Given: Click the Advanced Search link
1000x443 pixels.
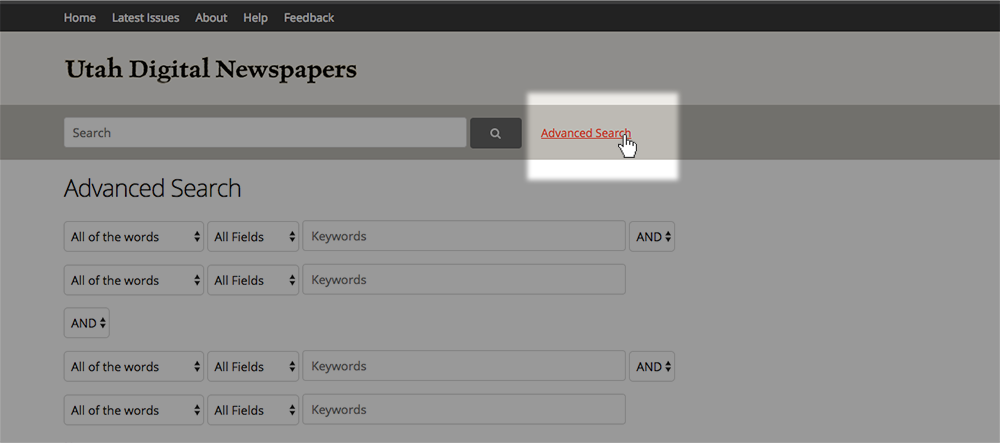Looking at the screenshot, I should click(x=585, y=133).
